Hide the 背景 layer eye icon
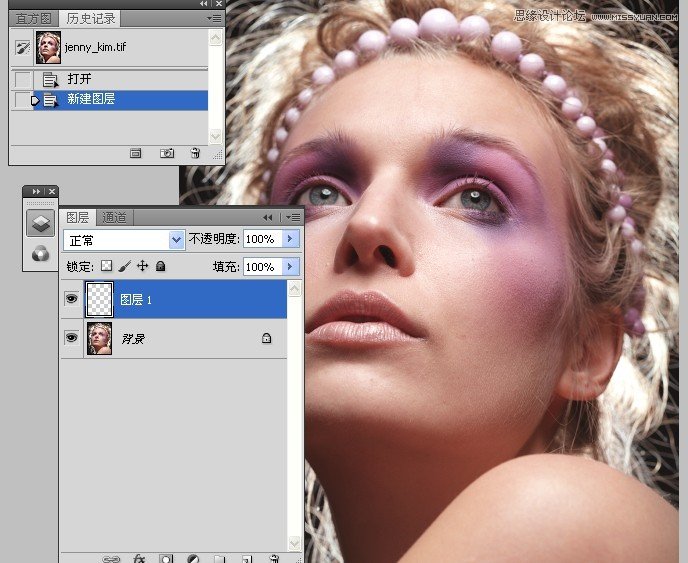The height and width of the screenshot is (563, 688). pyautogui.click(x=71, y=338)
